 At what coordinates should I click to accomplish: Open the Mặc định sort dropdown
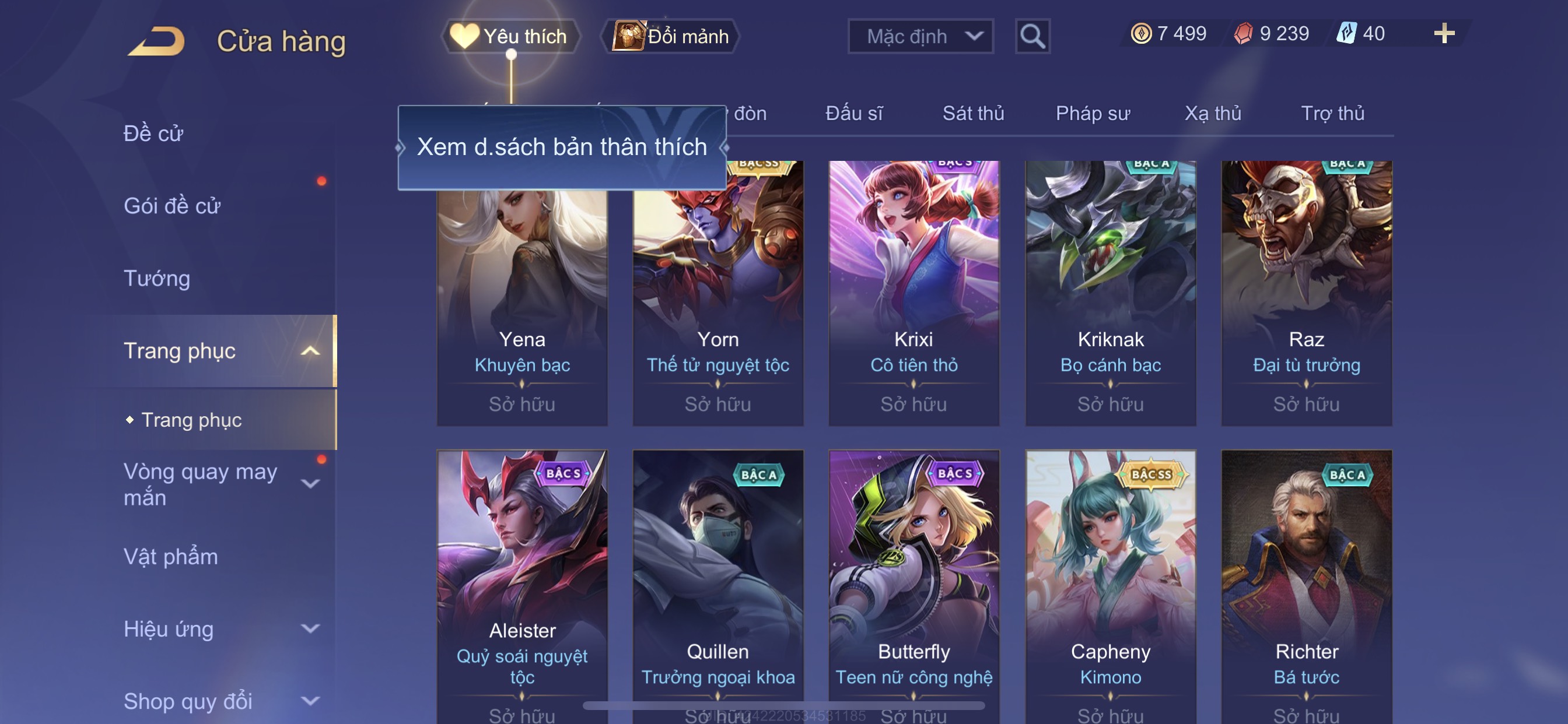(x=921, y=37)
